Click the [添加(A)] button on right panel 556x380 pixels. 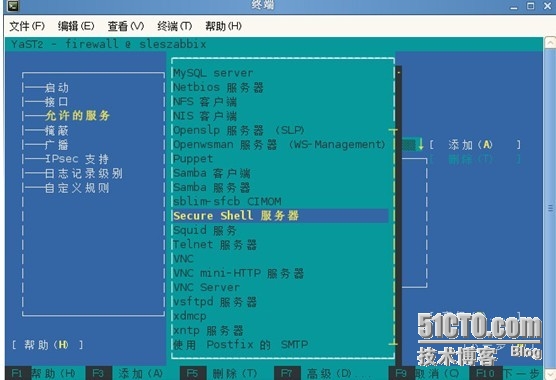(475, 144)
